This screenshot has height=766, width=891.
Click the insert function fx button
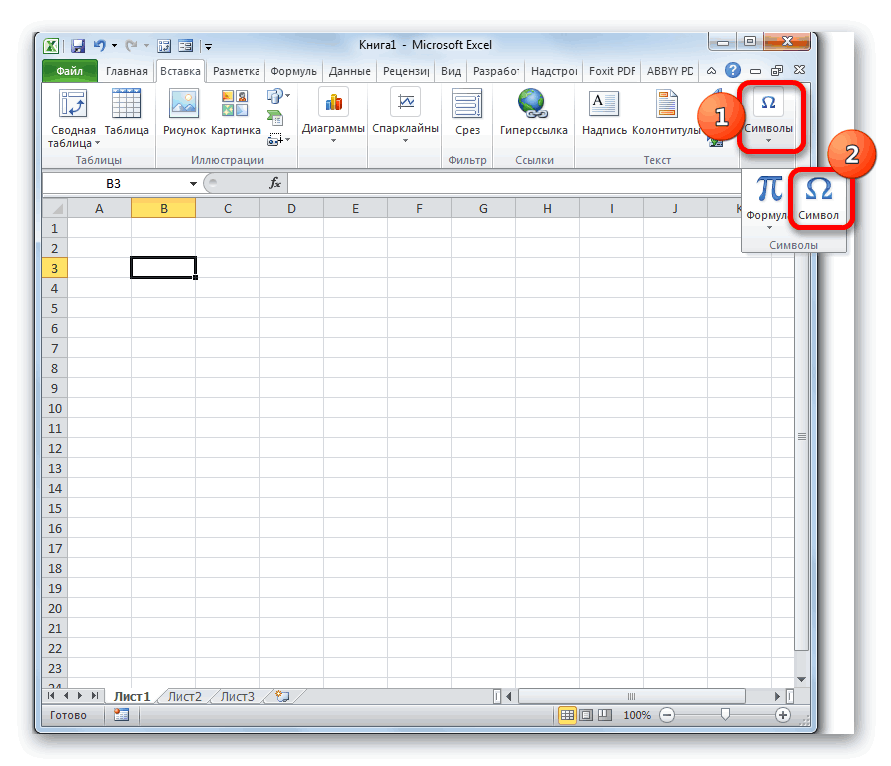[275, 183]
